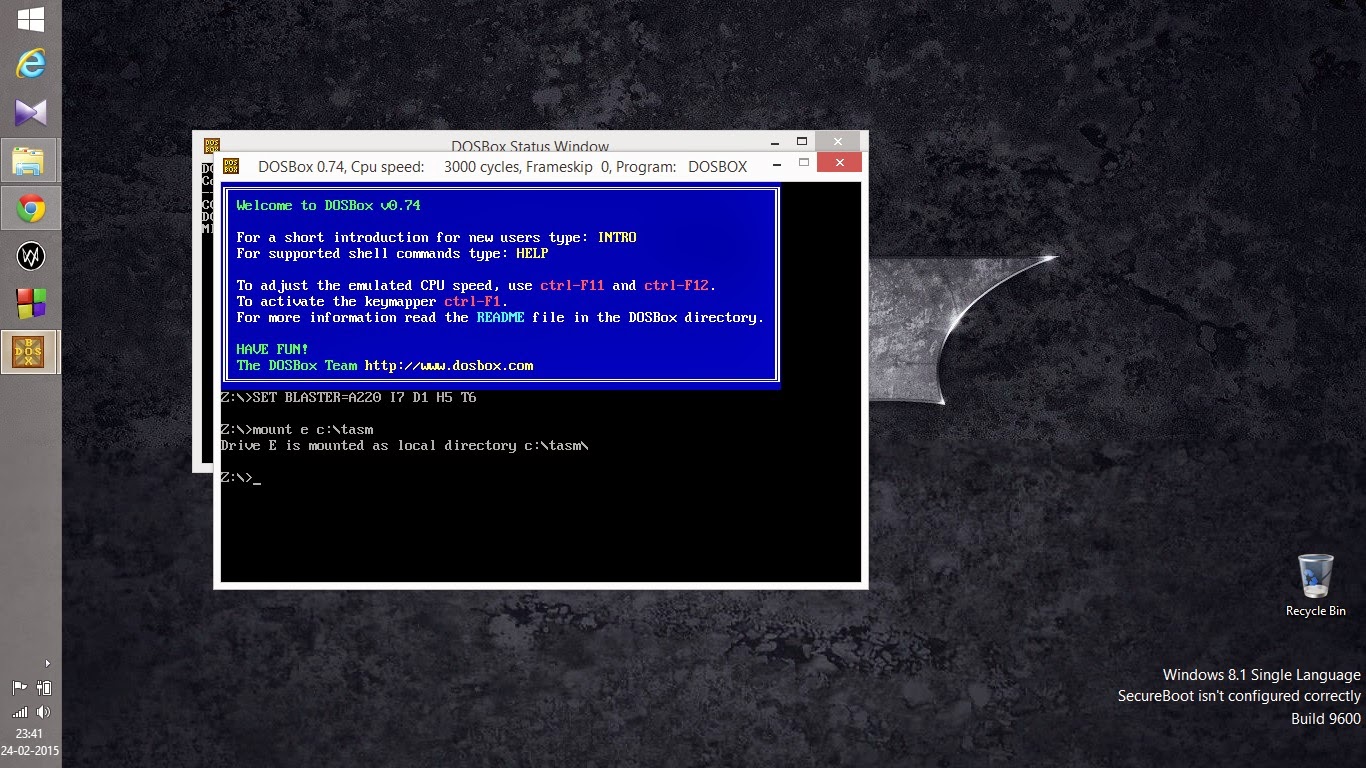This screenshot has height=768, width=1366.
Task: Click the DOSBox 0.74 title bar text
Action: tap(503, 167)
